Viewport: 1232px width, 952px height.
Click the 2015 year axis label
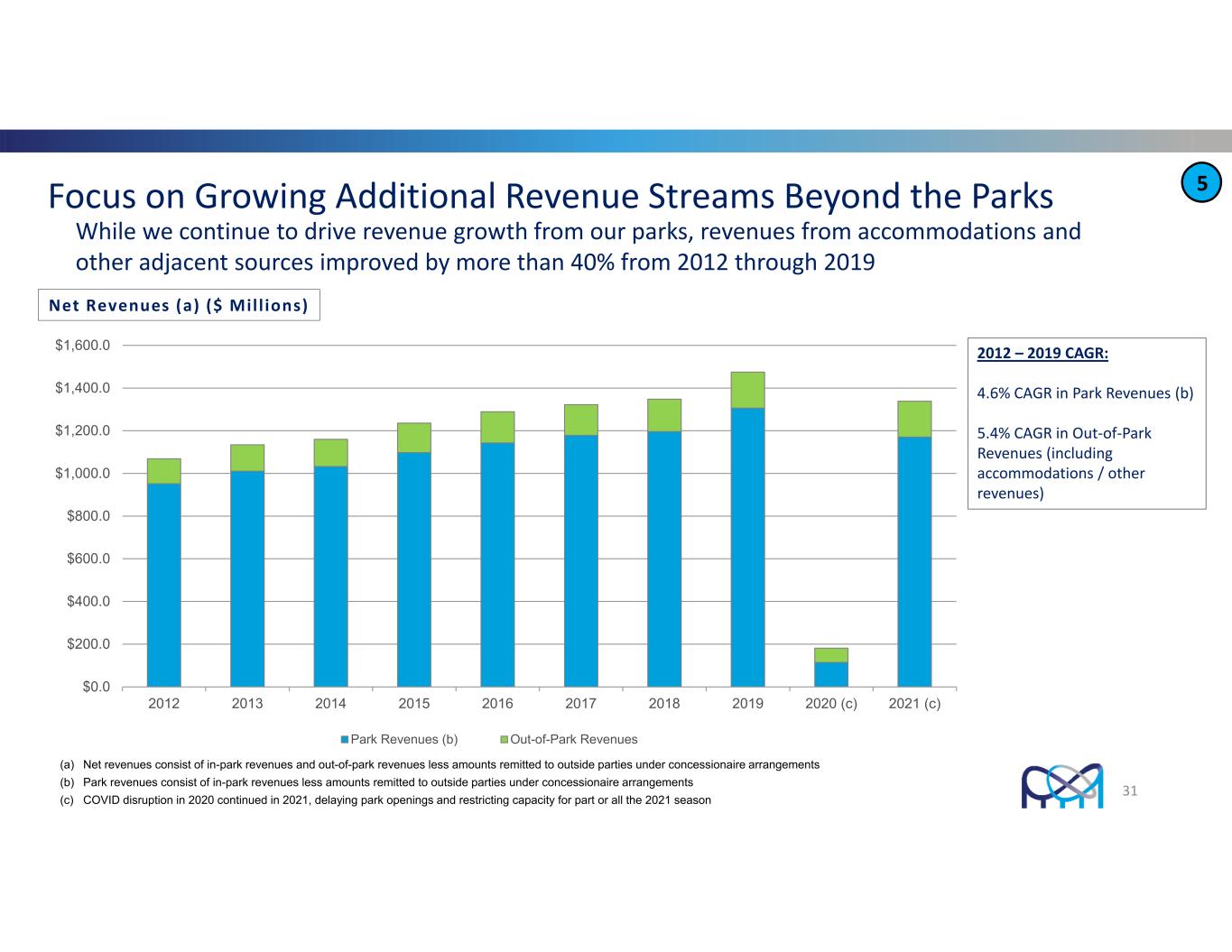(414, 704)
